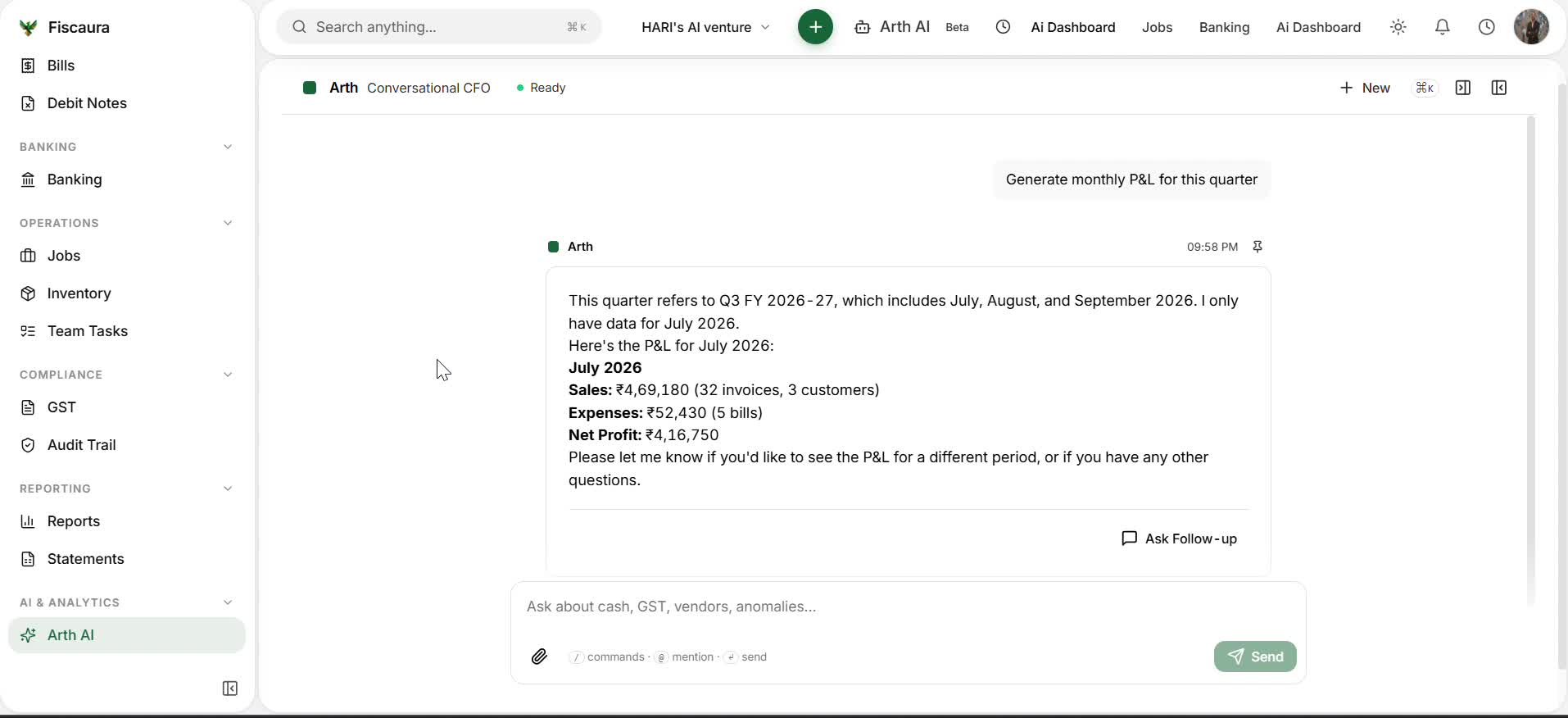This screenshot has width=1568, height=718.
Task: Click the 'Expenses: ₹52,430' line
Action: point(665,413)
